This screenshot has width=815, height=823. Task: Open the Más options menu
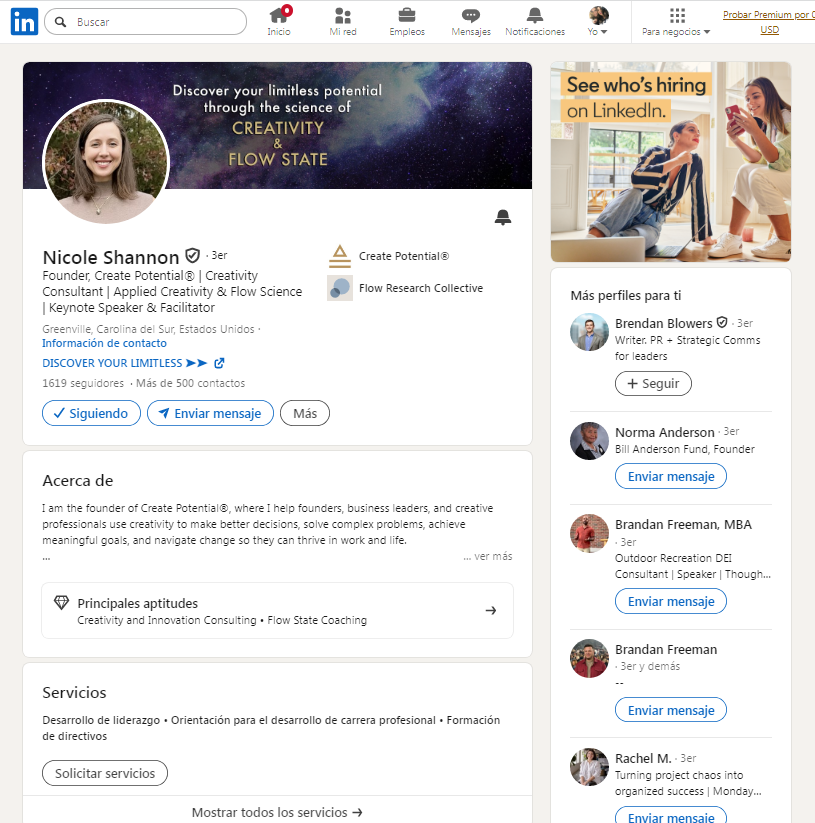coord(305,413)
